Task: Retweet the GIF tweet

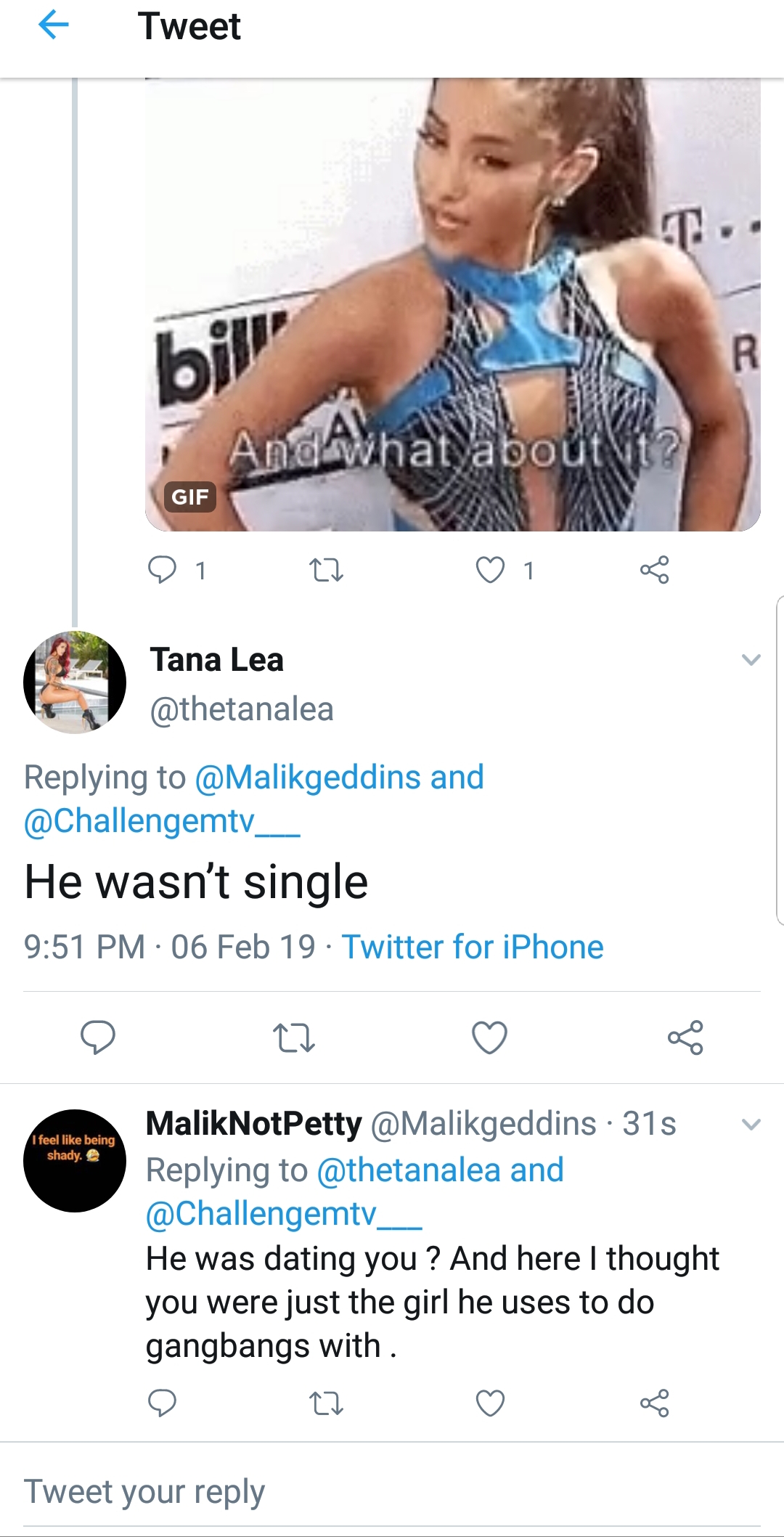Action: coord(327,571)
